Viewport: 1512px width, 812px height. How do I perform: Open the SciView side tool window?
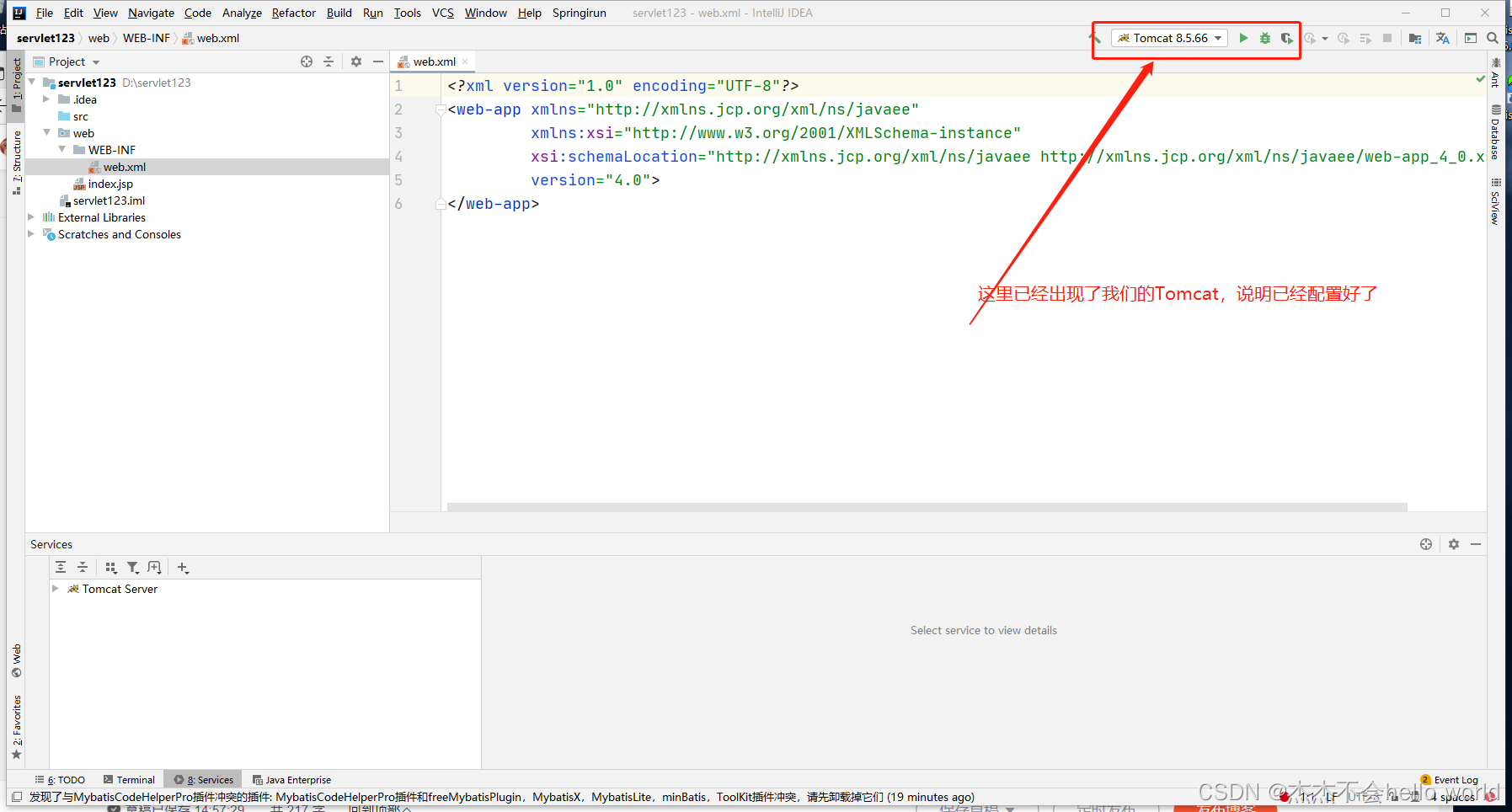1495,202
